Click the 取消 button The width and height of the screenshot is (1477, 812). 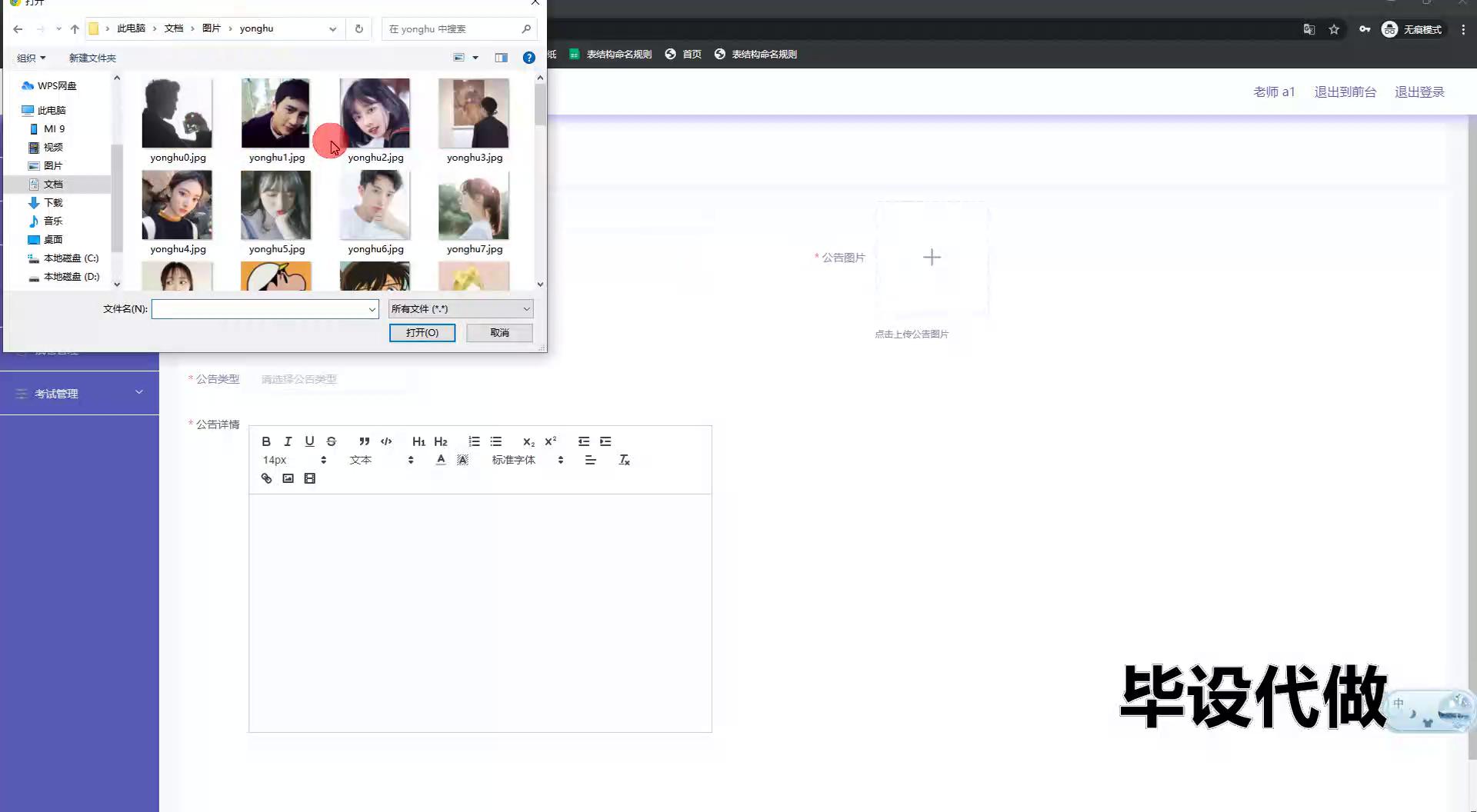click(499, 333)
